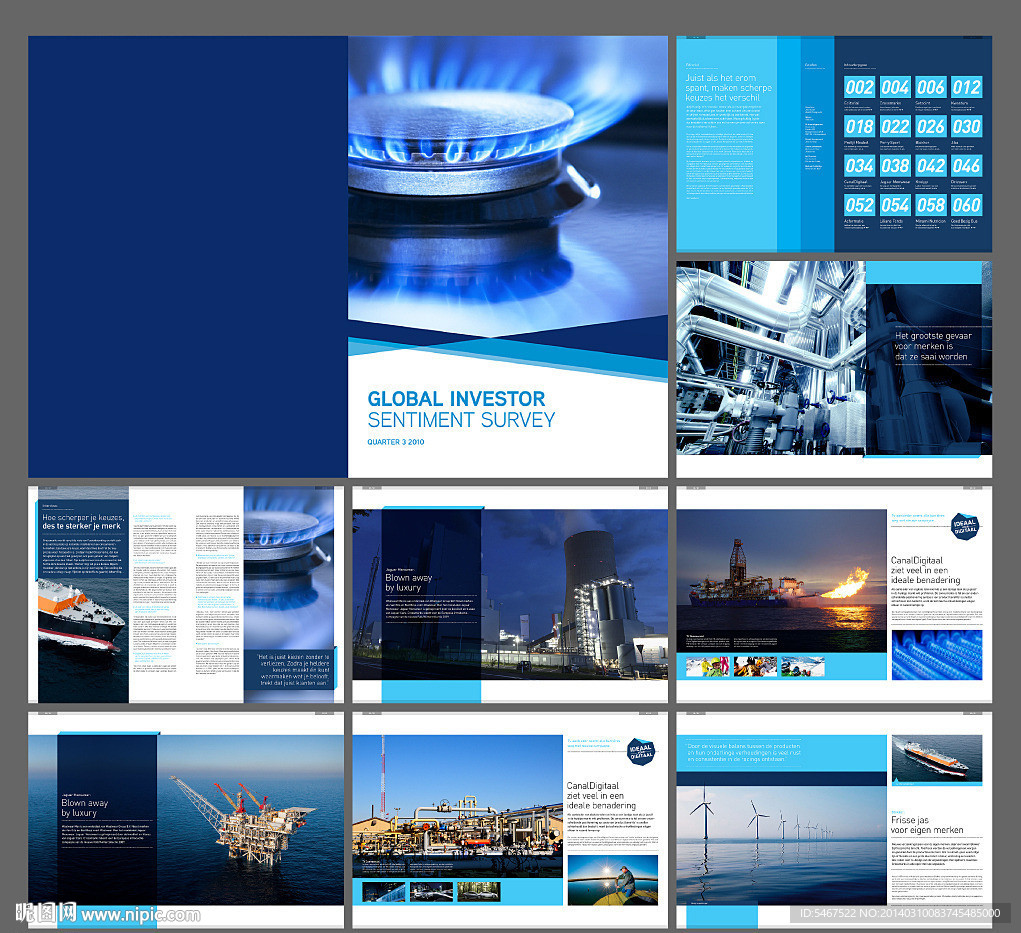1021x933 pixels.
Task: Click the 030 contents page number box
Action: pyautogui.click(x=966, y=126)
